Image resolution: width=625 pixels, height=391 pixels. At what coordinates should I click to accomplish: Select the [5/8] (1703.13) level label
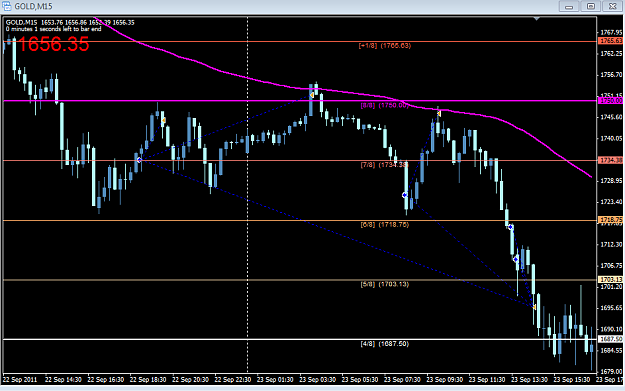(x=385, y=284)
